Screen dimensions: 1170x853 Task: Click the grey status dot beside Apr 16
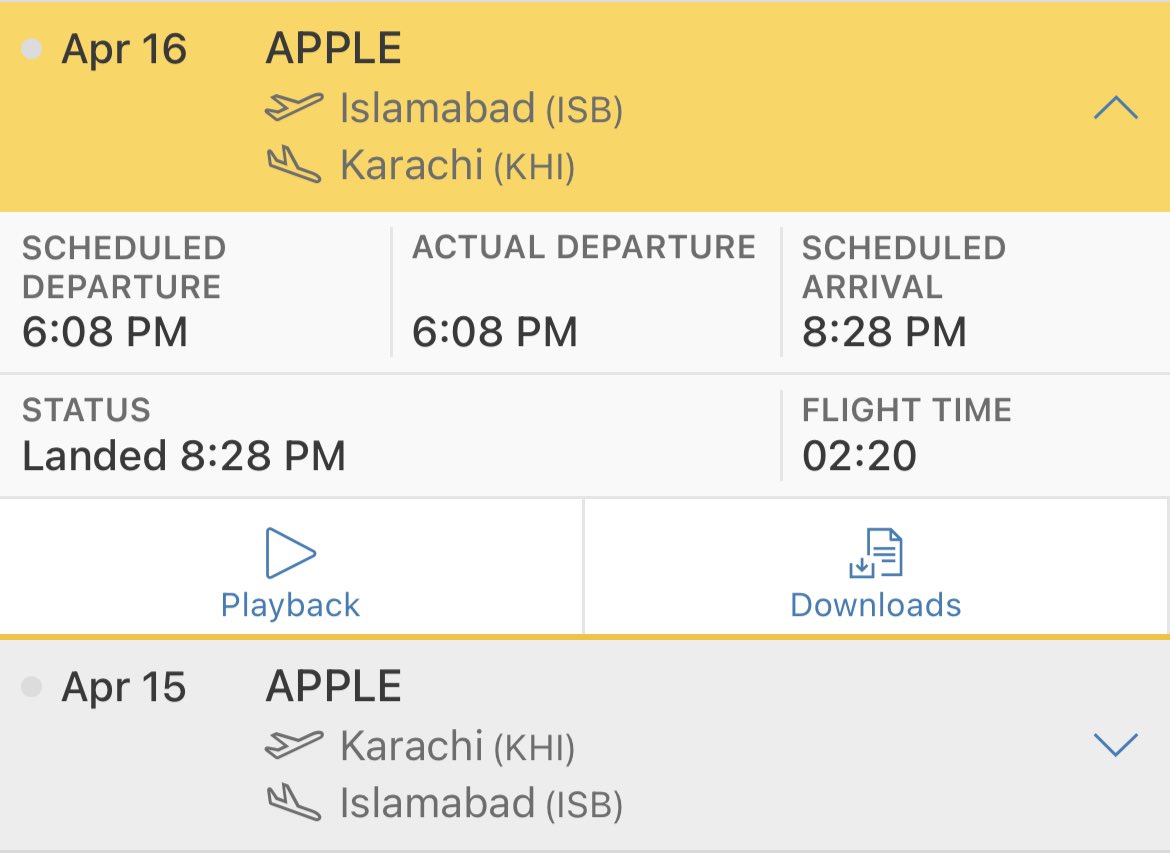(x=31, y=49)
